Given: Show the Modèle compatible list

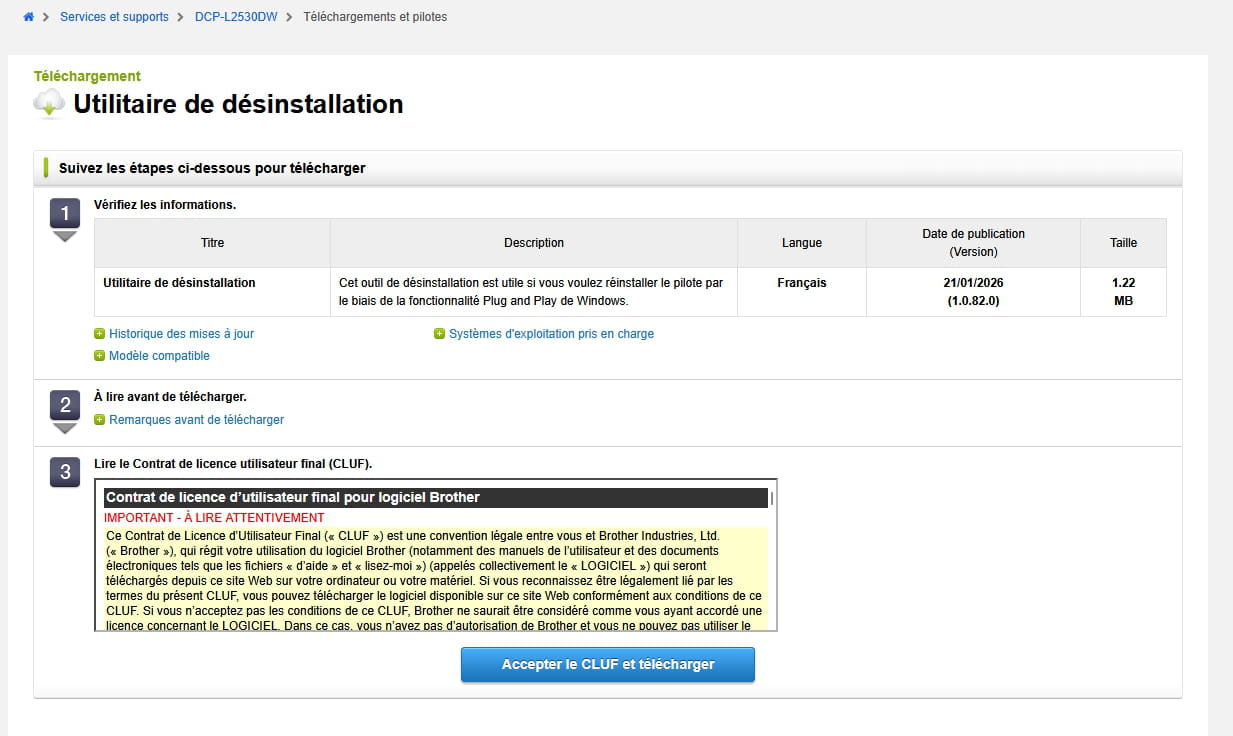Looking at the screenshot, I should pos(159,356).
